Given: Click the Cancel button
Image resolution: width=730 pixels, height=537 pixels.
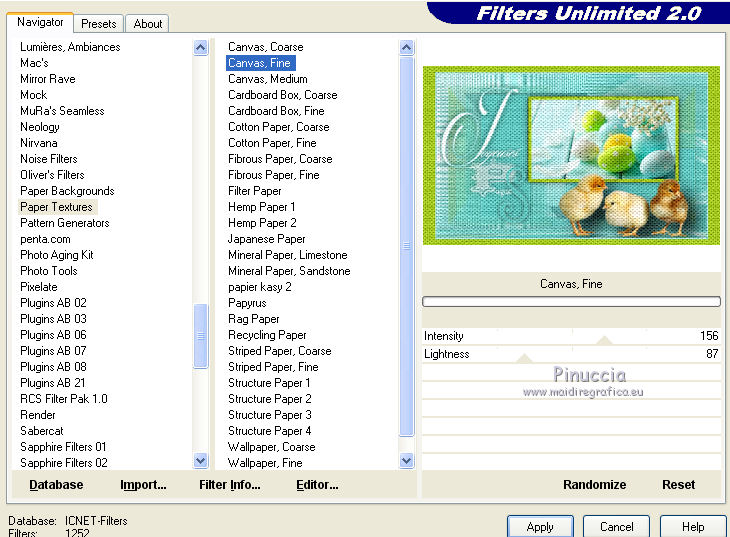Looking at the screenshot, I should 616,527.
